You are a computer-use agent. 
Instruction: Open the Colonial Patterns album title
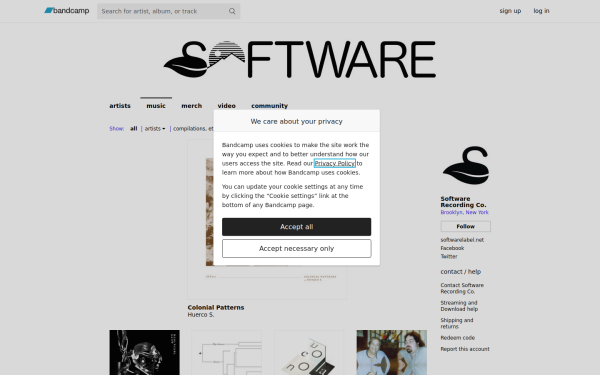(216, 307)
